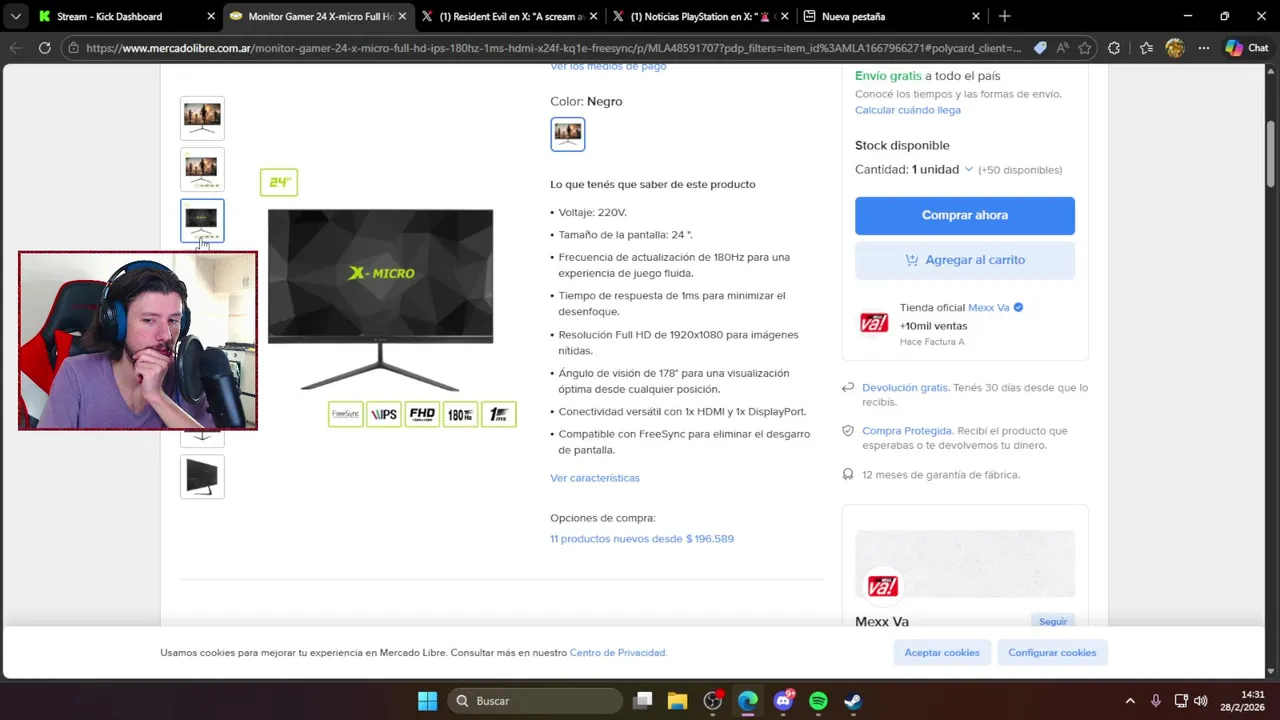
Task: Open the browser Extensions puzzle icon
Action: [1114, 48]
